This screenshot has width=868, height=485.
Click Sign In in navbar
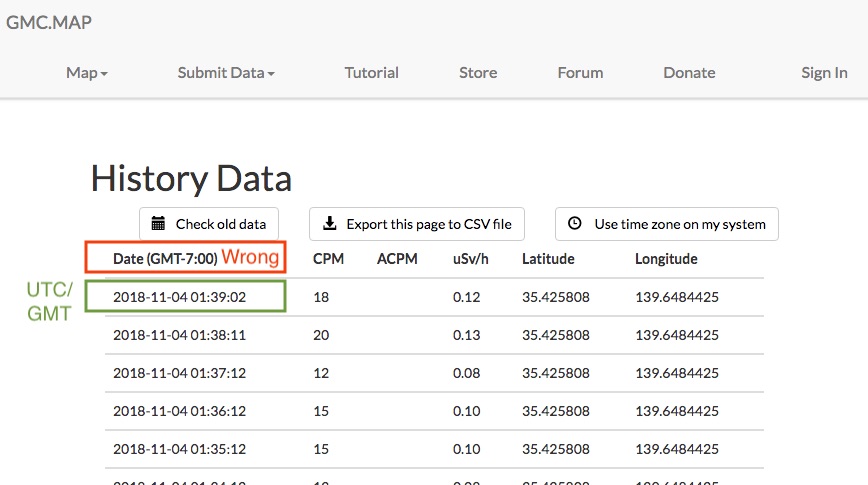(824, 73)
